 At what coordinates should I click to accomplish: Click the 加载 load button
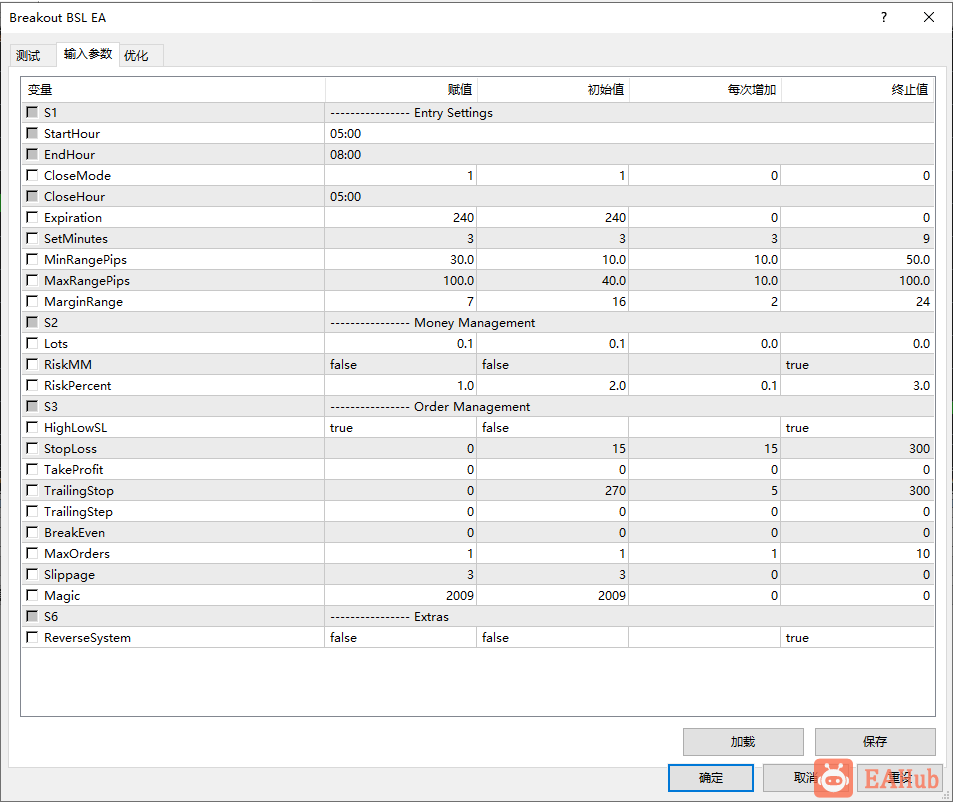pyautogui.click(x=743, y=741)
